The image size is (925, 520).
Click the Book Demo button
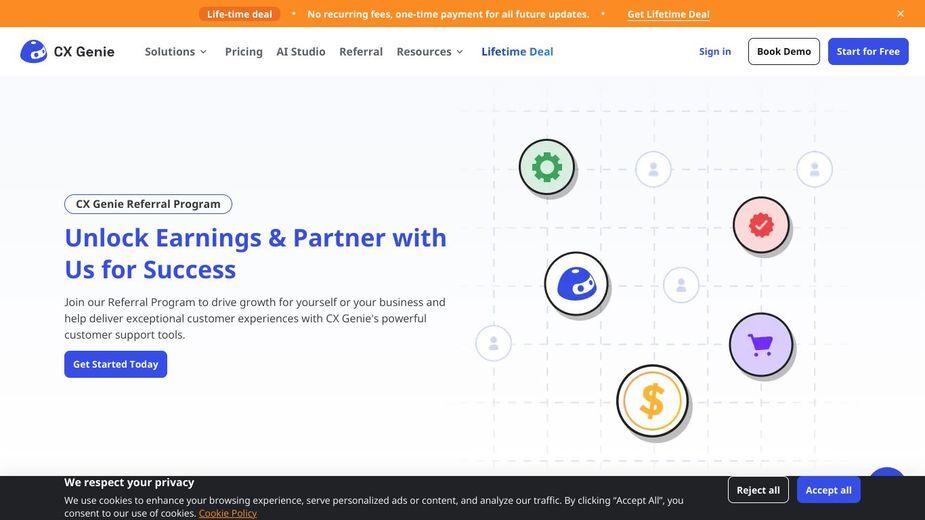[x=784, y=51]
